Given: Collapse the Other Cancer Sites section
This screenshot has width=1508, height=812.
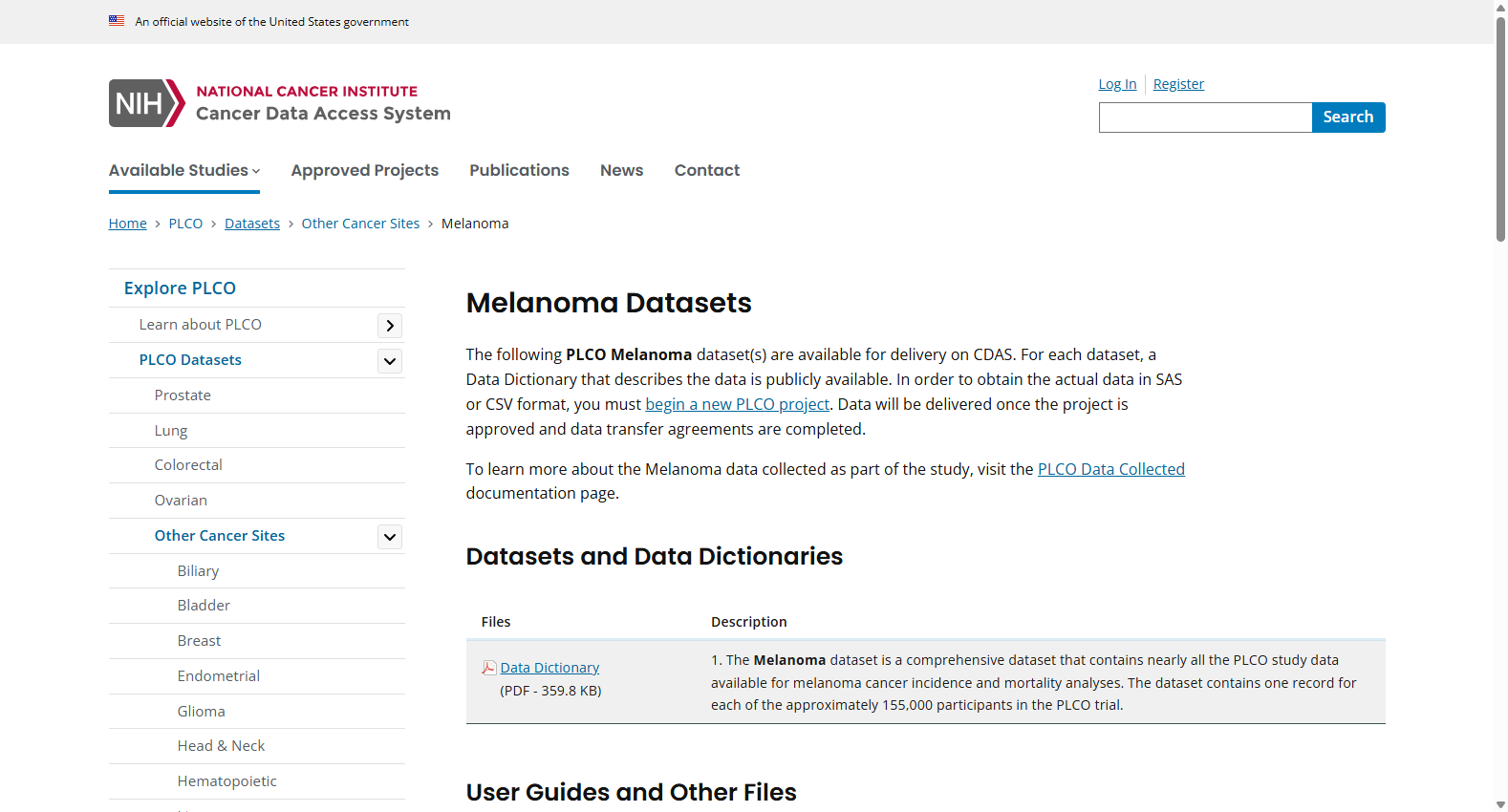Looking at the screenshot, I should [390, 537].
